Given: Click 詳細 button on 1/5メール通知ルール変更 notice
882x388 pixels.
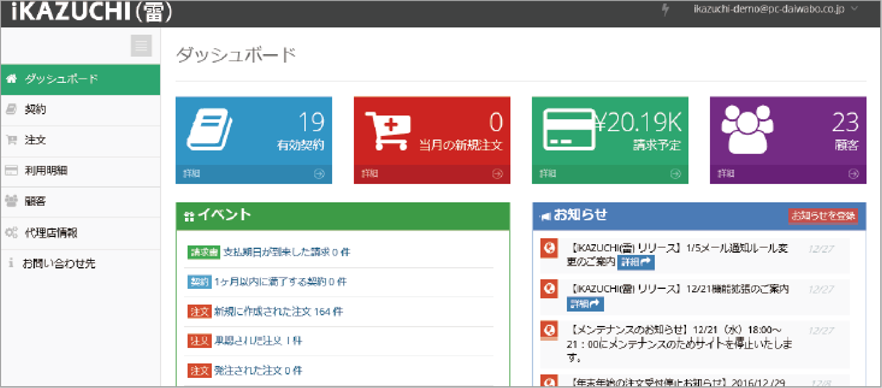Looking at the screenshot, I should (636, 262).
